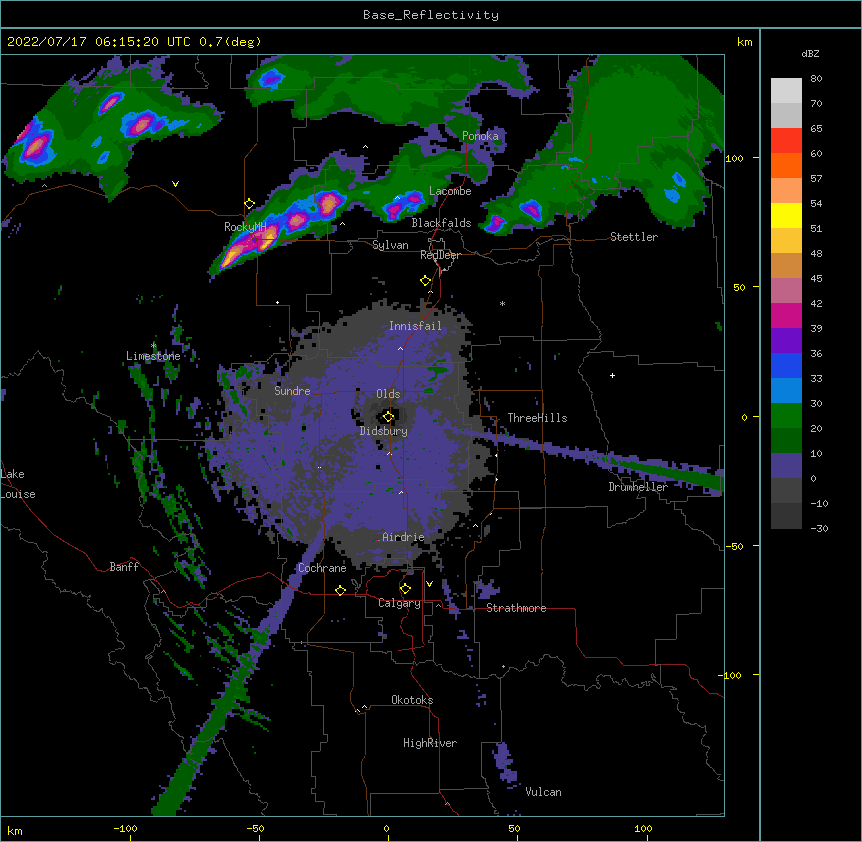Select the orange 57-60 dBZ swatch

(x=786, y=165)
